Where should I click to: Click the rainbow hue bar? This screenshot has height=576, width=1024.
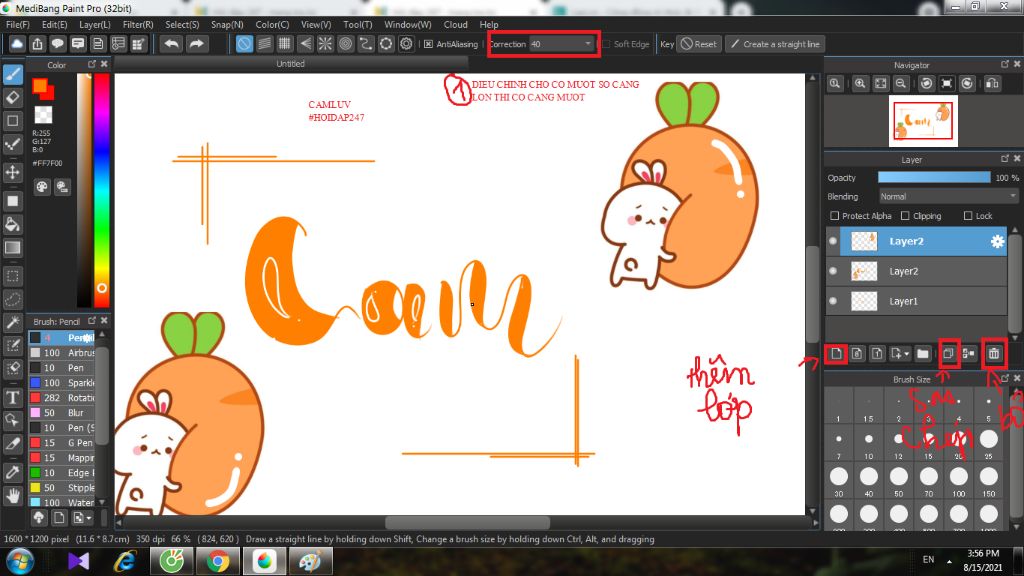coord(101,189)
